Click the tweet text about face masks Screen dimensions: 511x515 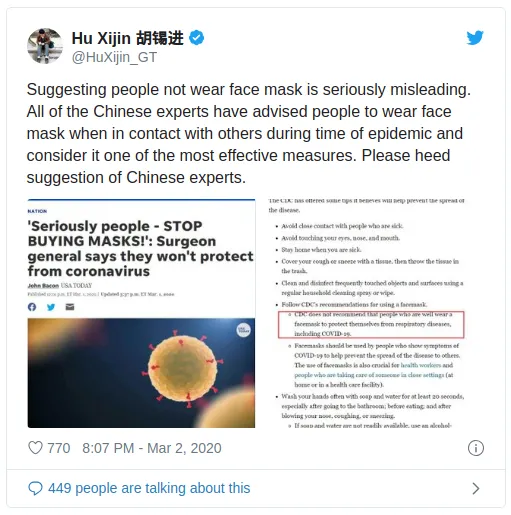click(x=249, y=133)
